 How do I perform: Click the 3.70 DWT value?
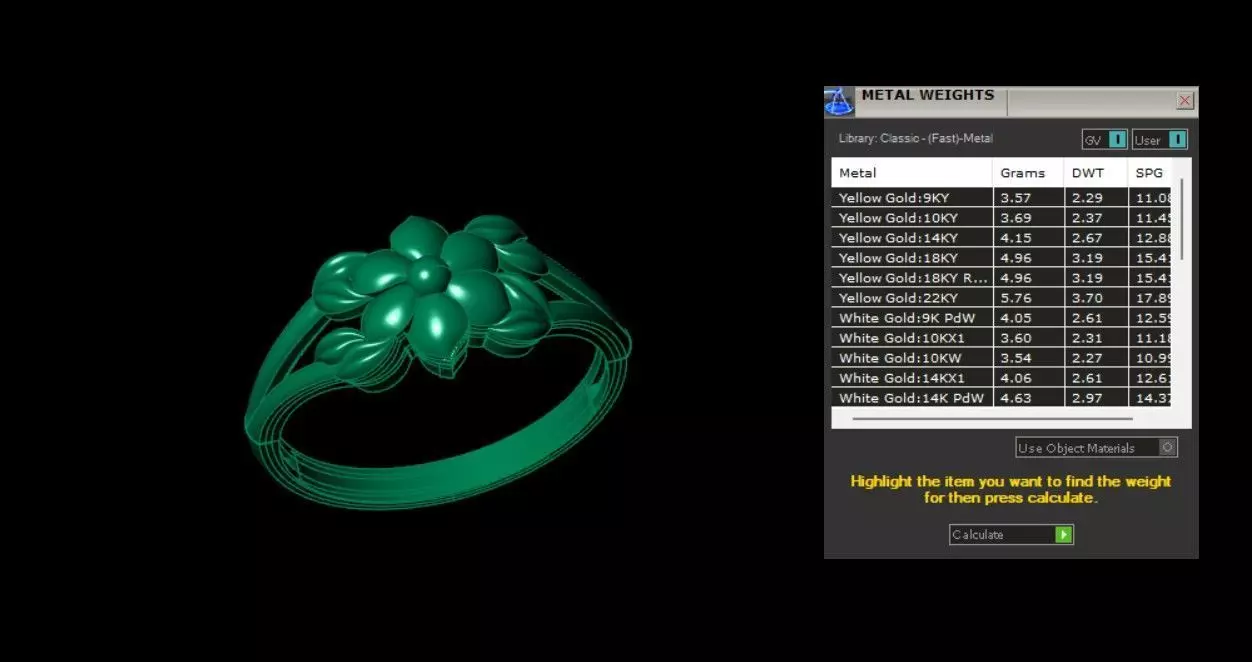(1087, 298)
